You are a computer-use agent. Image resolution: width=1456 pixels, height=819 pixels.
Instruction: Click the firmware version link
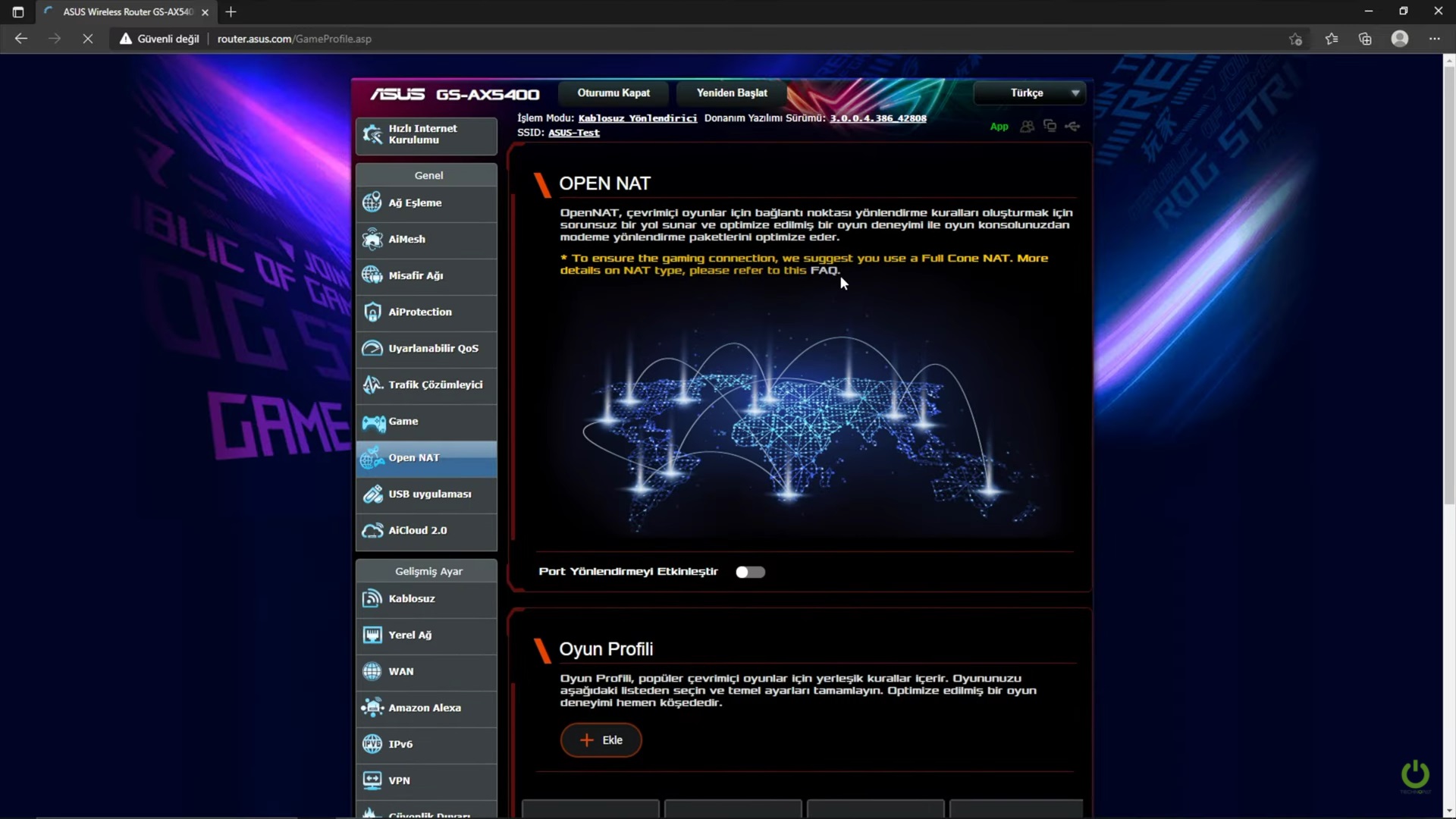click(877, 118)
